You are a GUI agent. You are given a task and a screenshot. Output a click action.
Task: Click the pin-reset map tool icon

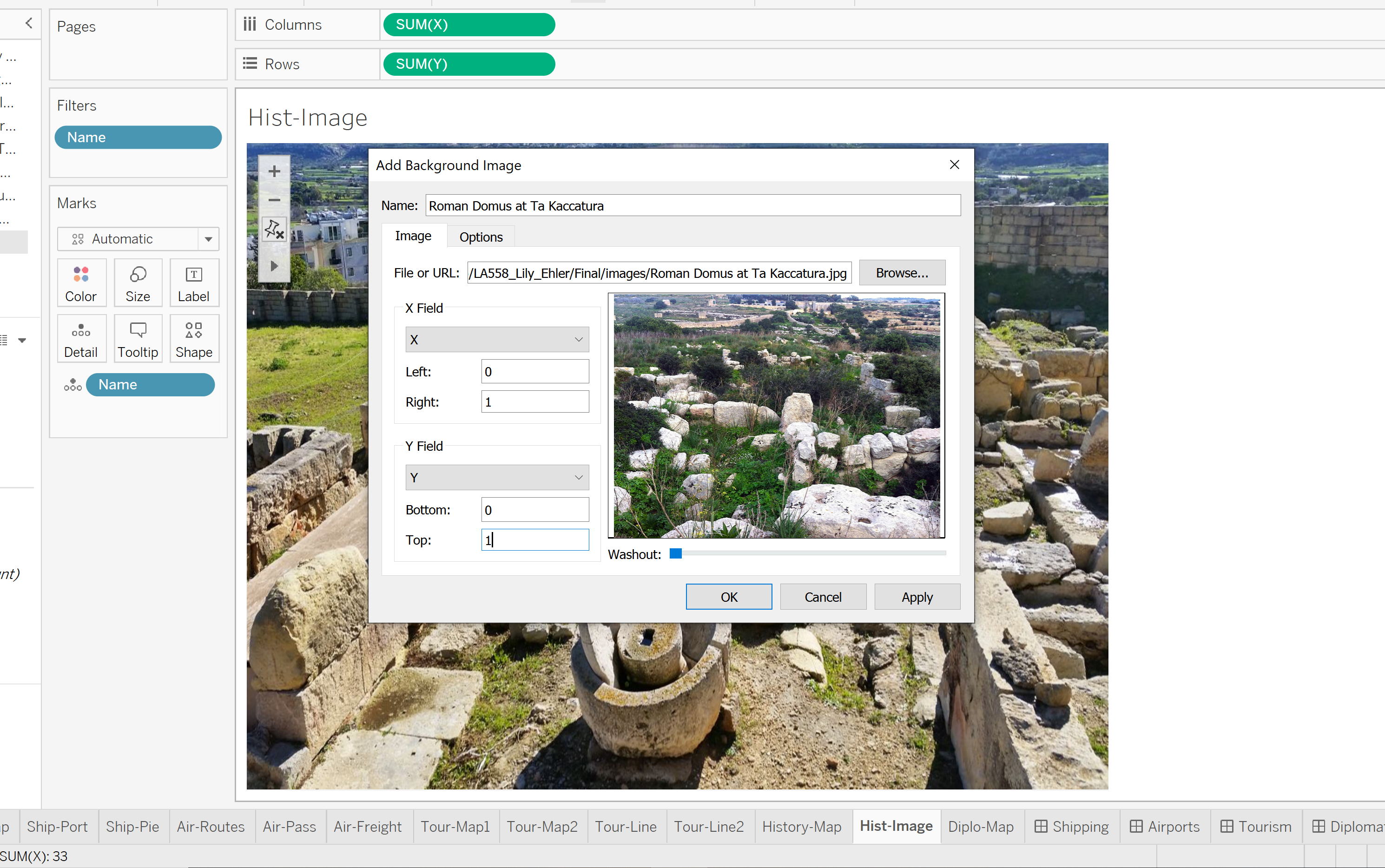click(275, 230)
